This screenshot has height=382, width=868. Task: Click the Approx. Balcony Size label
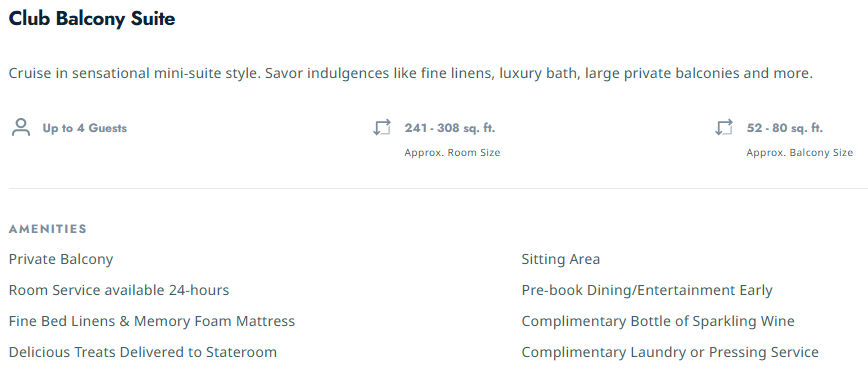(799, 153)
